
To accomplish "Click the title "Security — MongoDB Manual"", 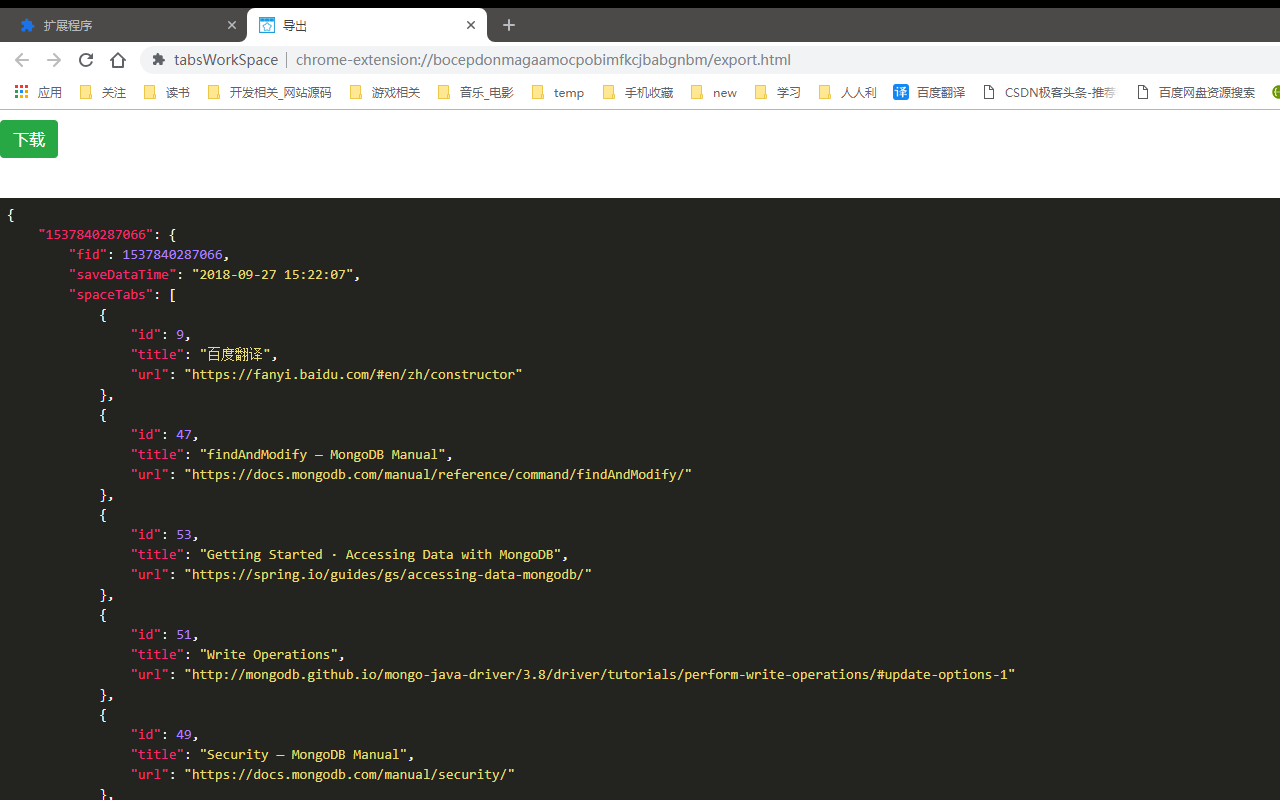I will [x=303, y=755].
